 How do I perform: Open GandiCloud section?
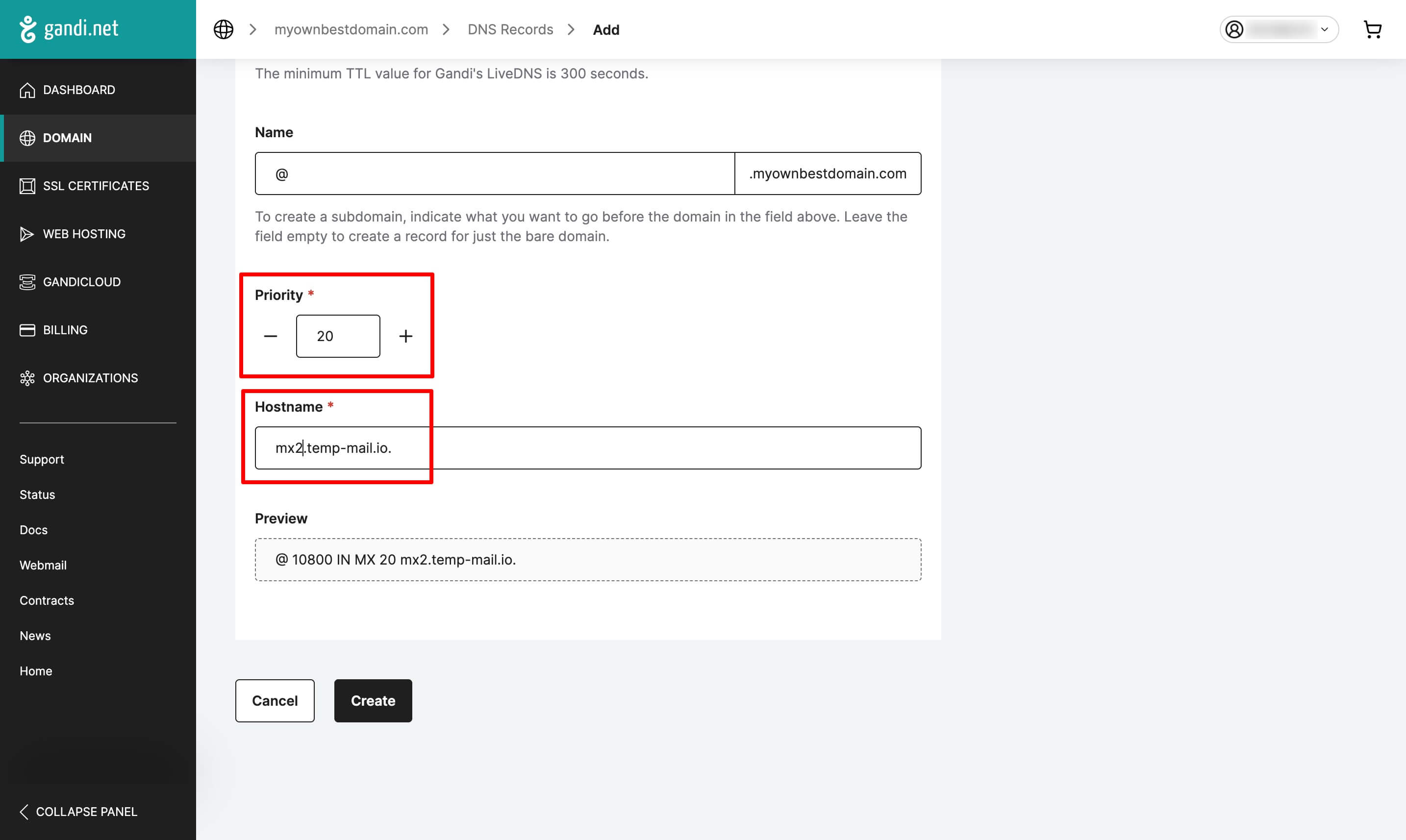point(81,282)
